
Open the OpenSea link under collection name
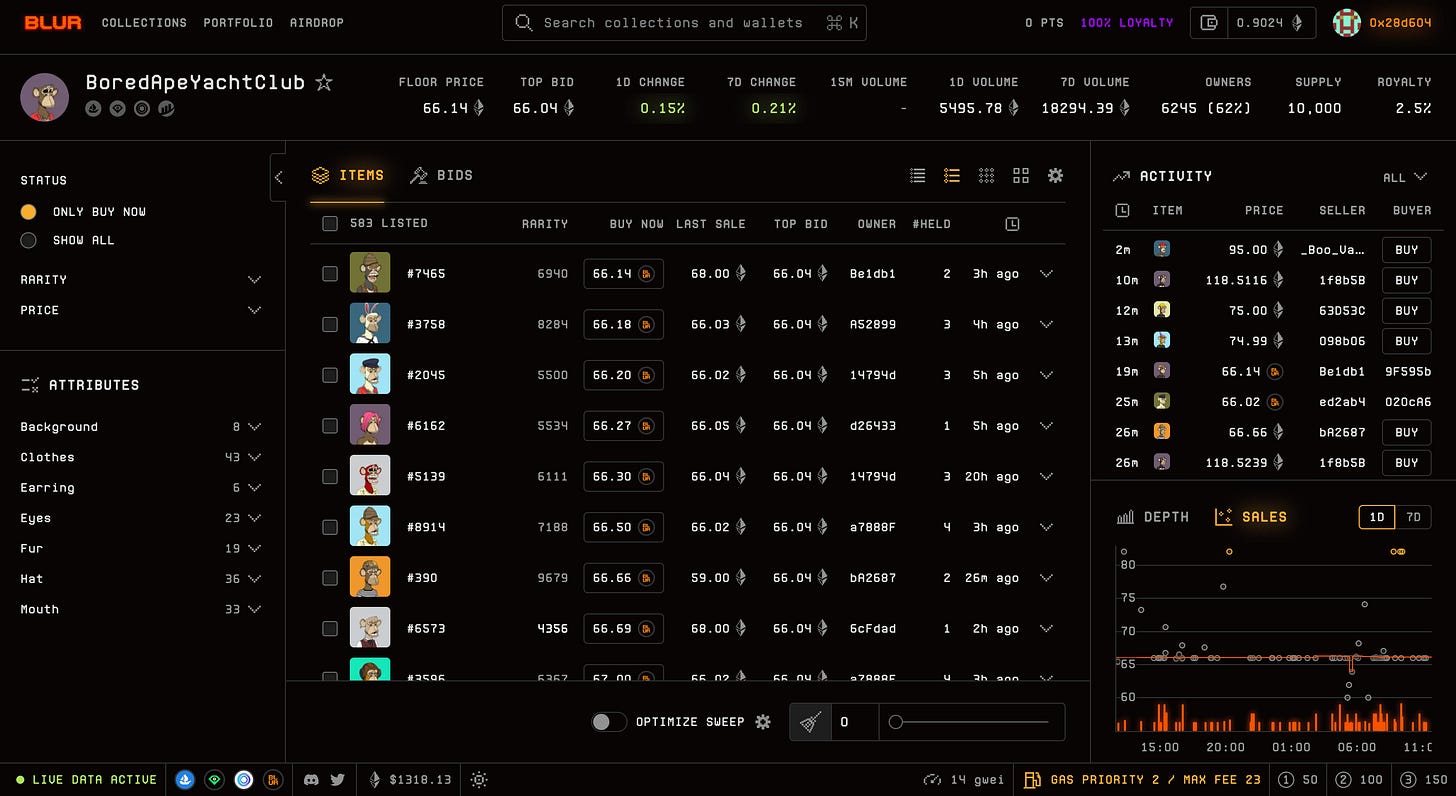click(x=93, y=109)
